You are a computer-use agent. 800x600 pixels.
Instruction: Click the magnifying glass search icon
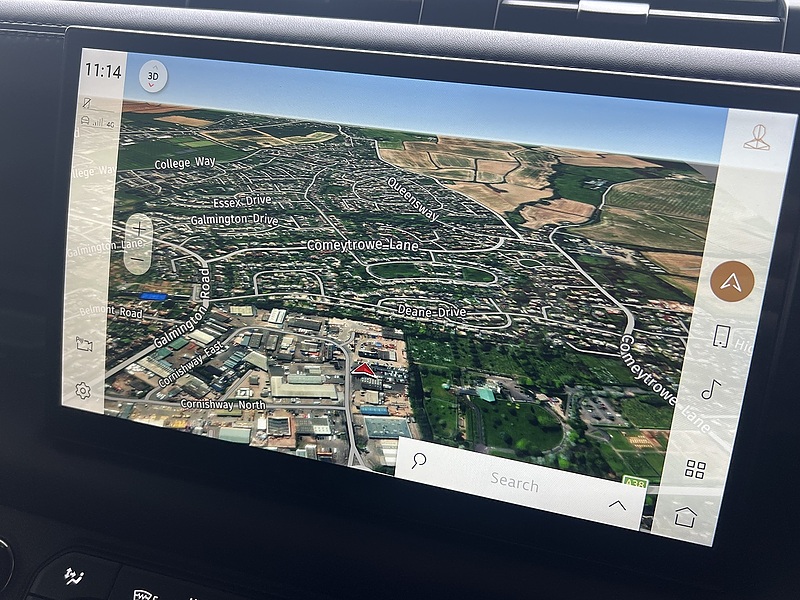[418, 461]
